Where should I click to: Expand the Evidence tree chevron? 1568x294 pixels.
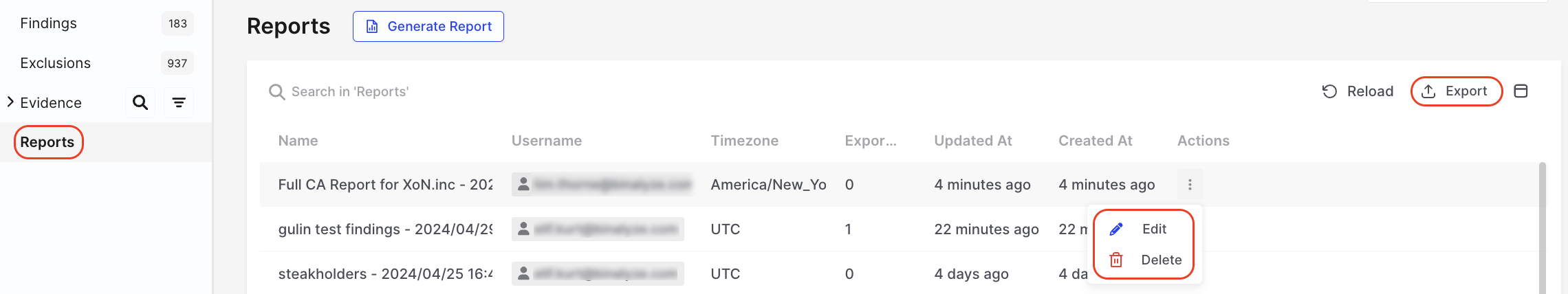(x=10, y=102)
